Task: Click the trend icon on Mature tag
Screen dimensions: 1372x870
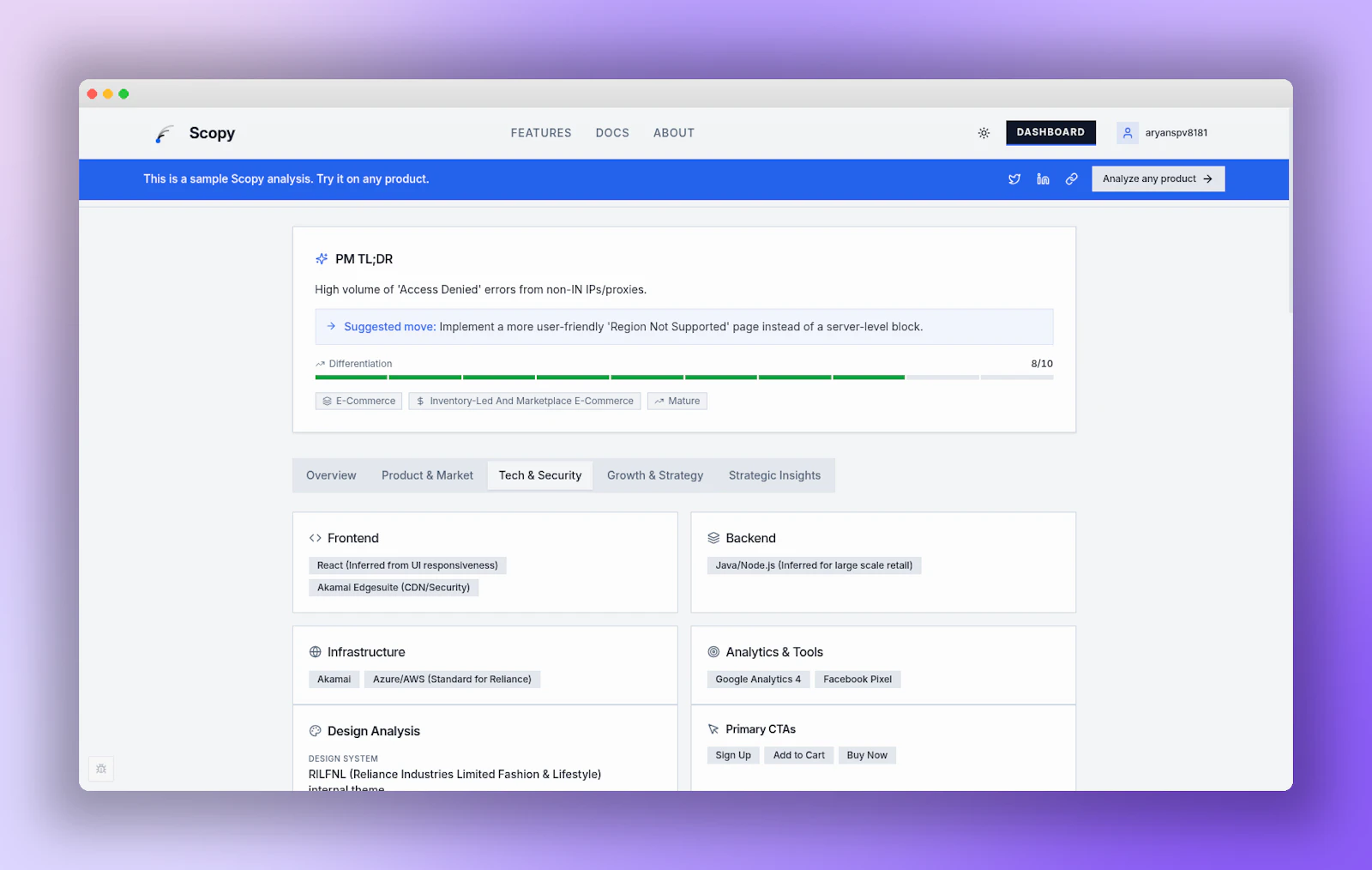Action: click(x=659, y=402)
